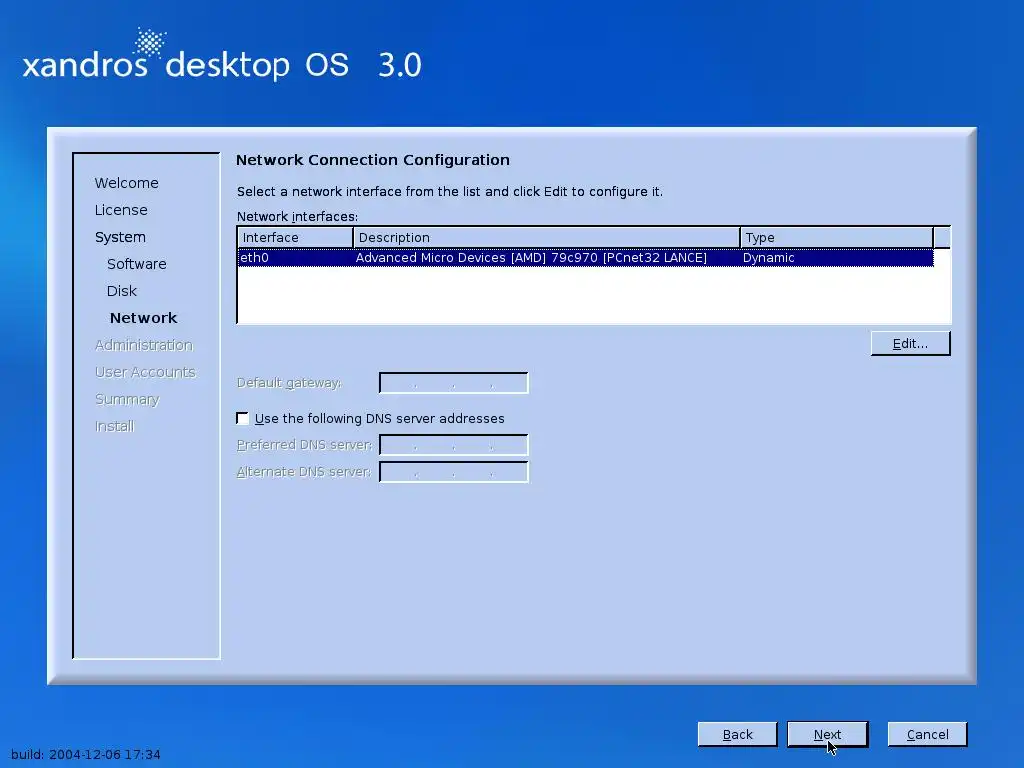Viewport: 1024px width, 768px height.
Task: Enable 'Use the following DNS server addresses'
Action: tap(242, 418)
